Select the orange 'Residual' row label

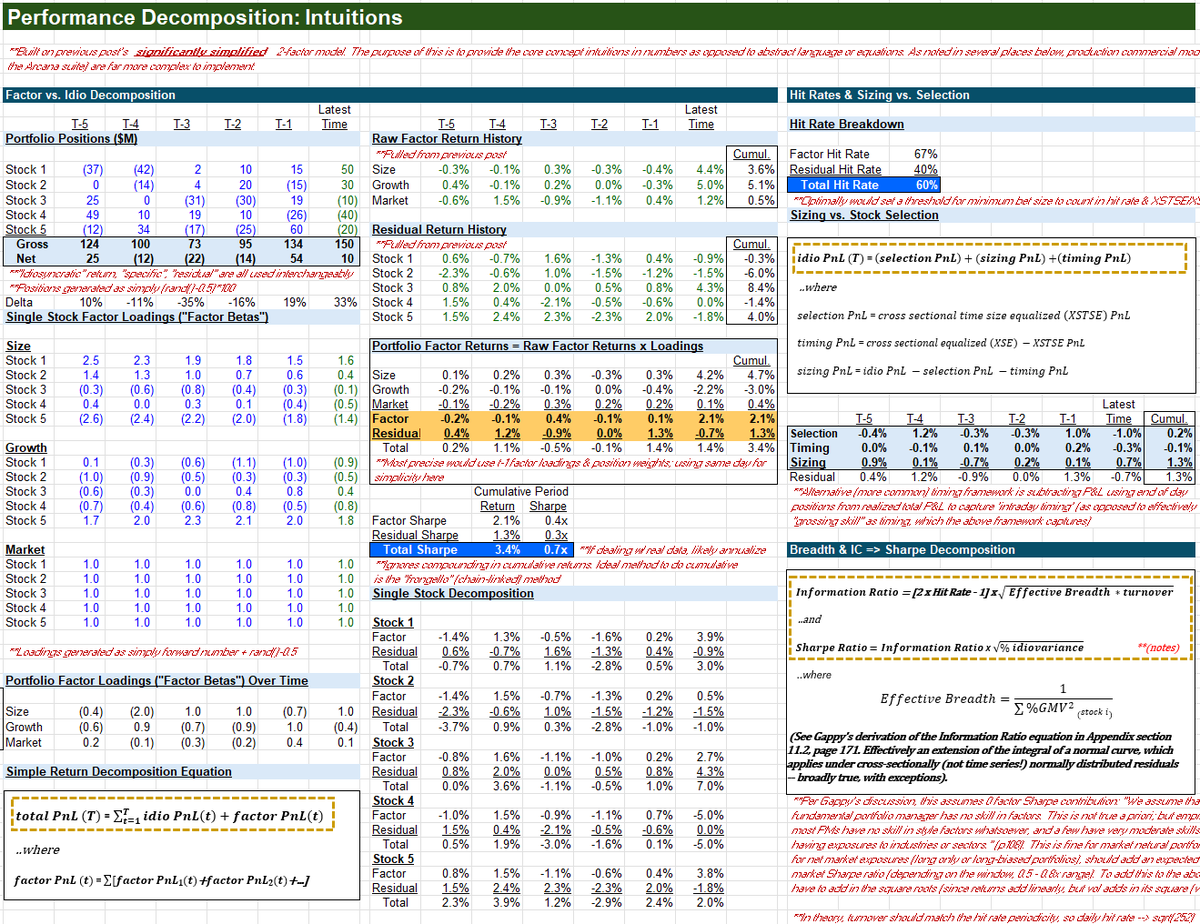coord(396,434)
